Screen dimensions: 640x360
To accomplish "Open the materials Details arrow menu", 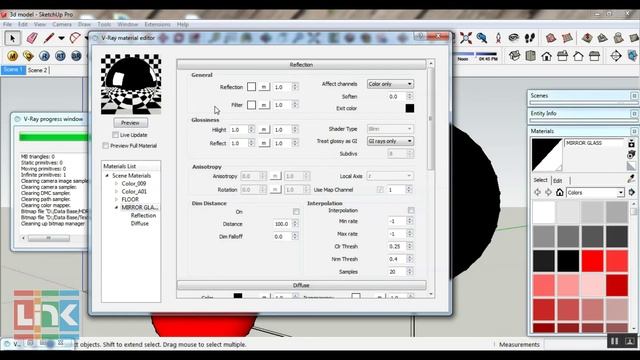I will tap(632, 192).
